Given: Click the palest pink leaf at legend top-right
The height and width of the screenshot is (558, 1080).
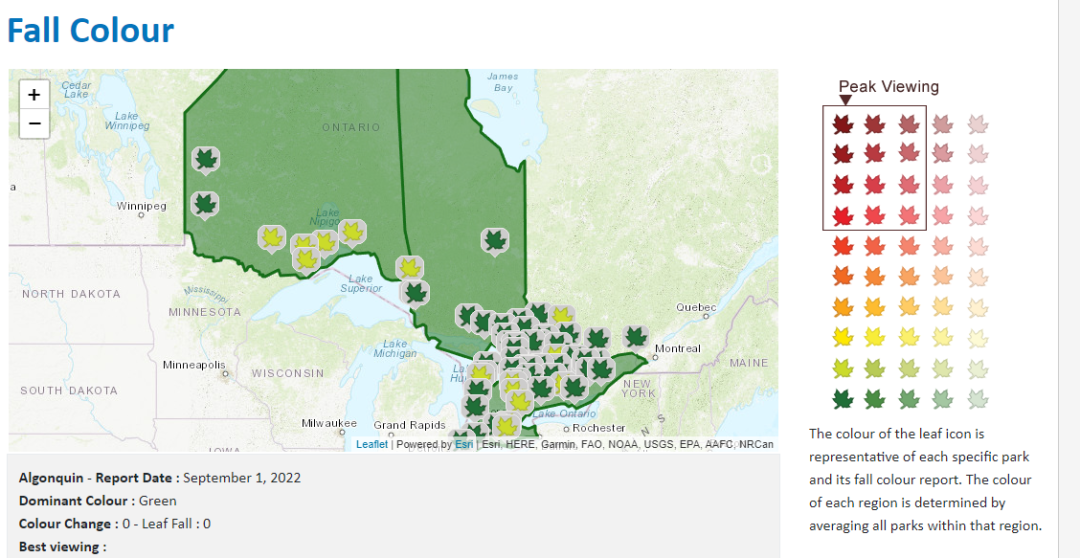Looking at the screenshot, I should [x=977, y=125].
